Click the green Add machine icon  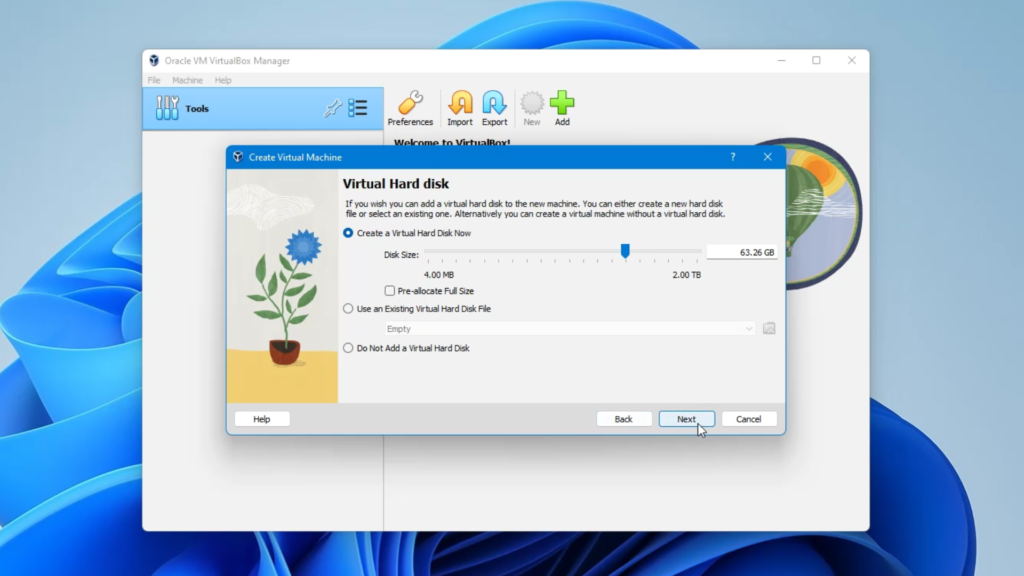(x=562, y=108)
